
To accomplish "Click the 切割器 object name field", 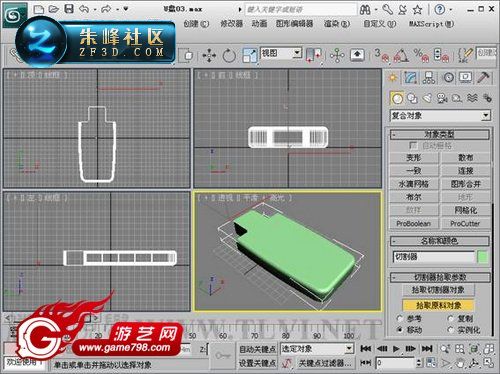I will (x=434, y=257).
